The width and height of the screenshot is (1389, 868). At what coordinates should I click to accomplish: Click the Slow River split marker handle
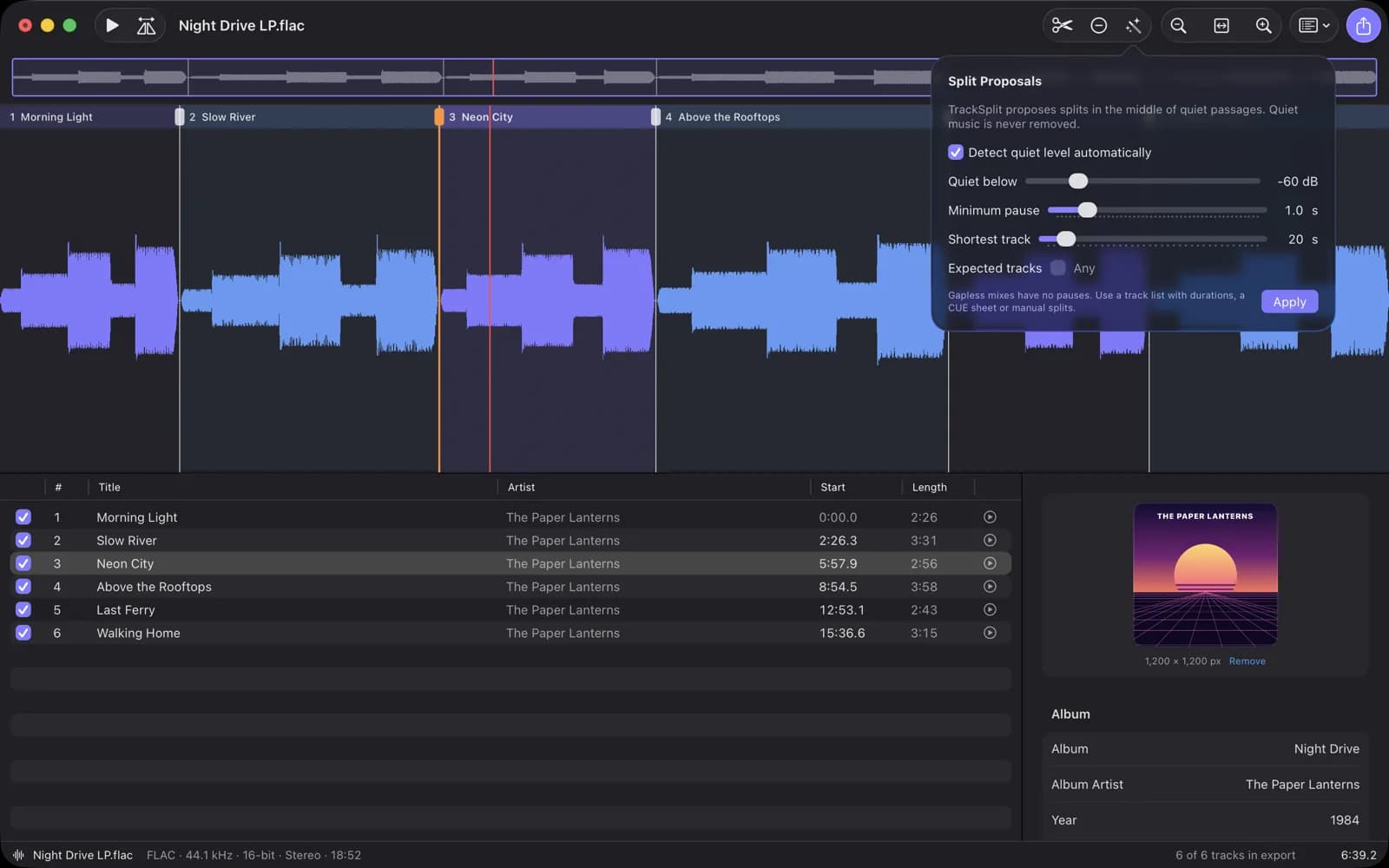180,116
